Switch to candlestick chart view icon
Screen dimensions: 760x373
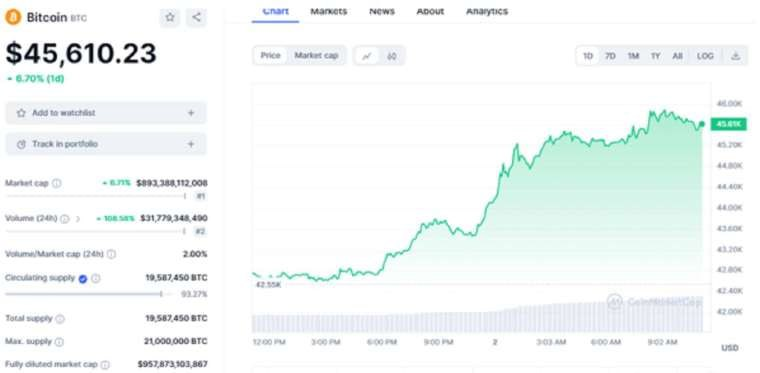coord(392,56)
